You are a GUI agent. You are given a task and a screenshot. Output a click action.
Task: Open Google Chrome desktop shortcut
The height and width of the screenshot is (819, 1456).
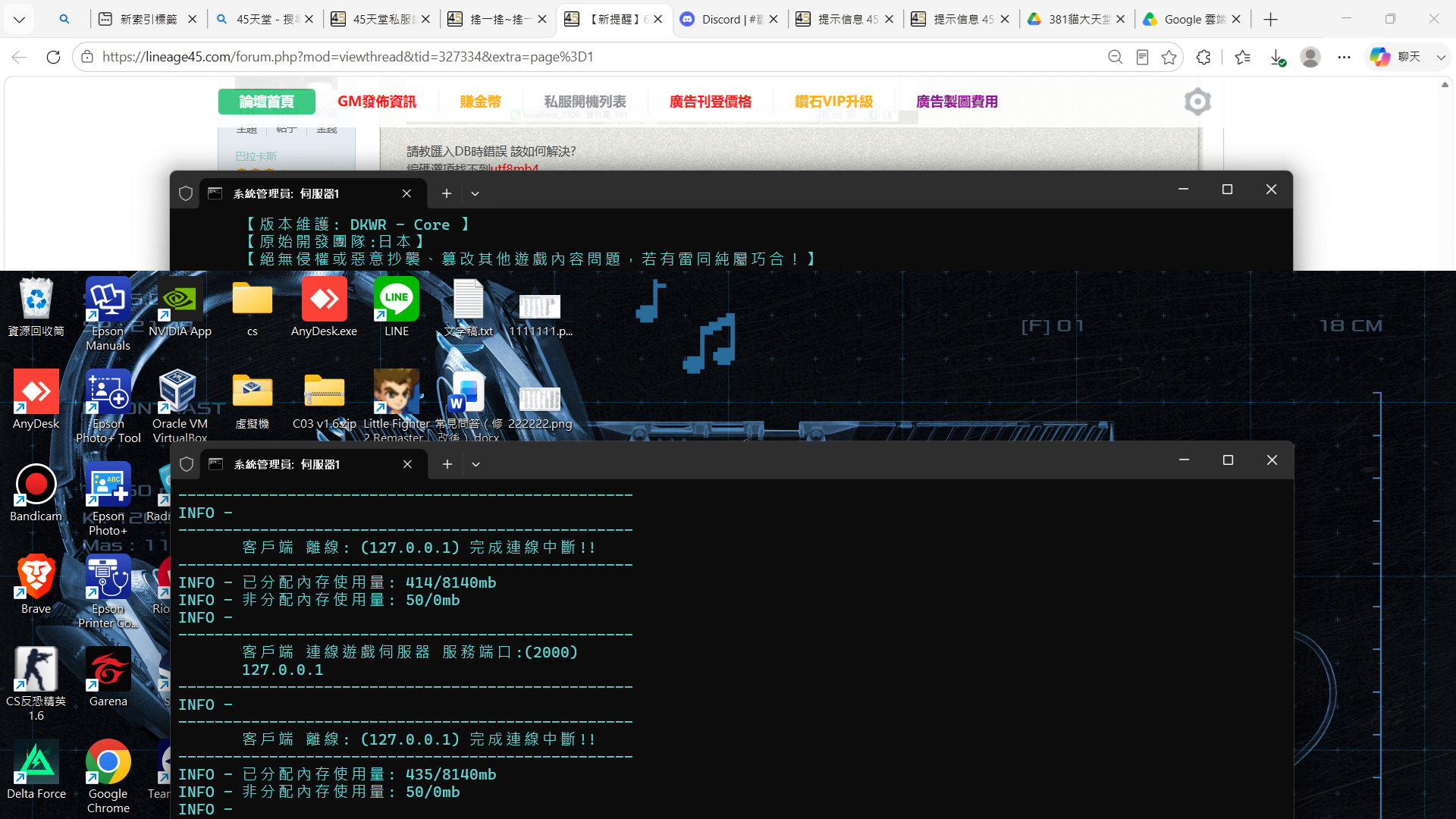[x=108, y=777]
